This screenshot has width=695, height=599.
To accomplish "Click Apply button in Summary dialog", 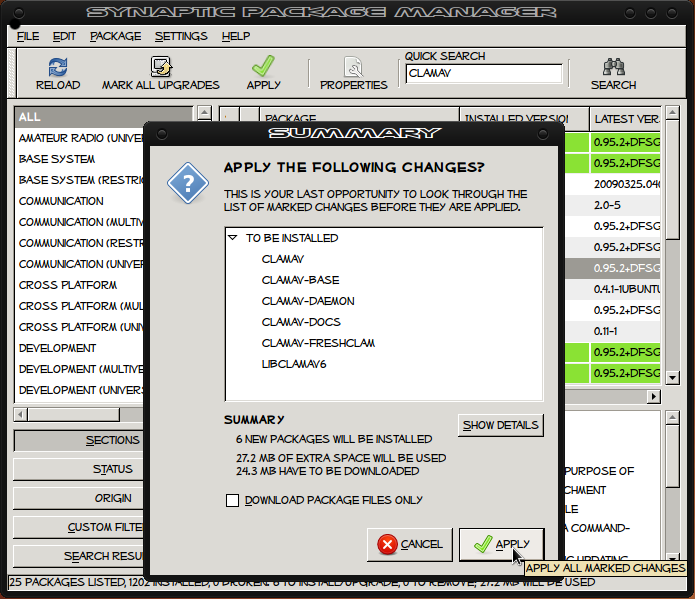I will [x=501, y=544].
